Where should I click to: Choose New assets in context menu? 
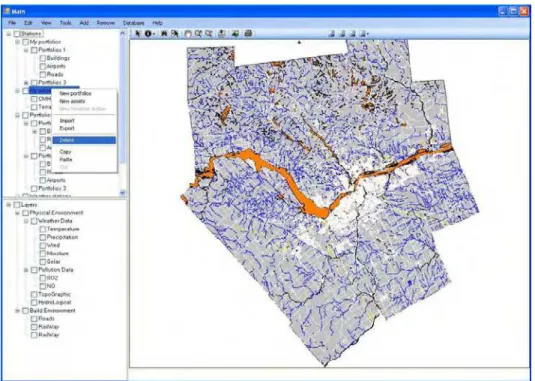click(72, 101)
